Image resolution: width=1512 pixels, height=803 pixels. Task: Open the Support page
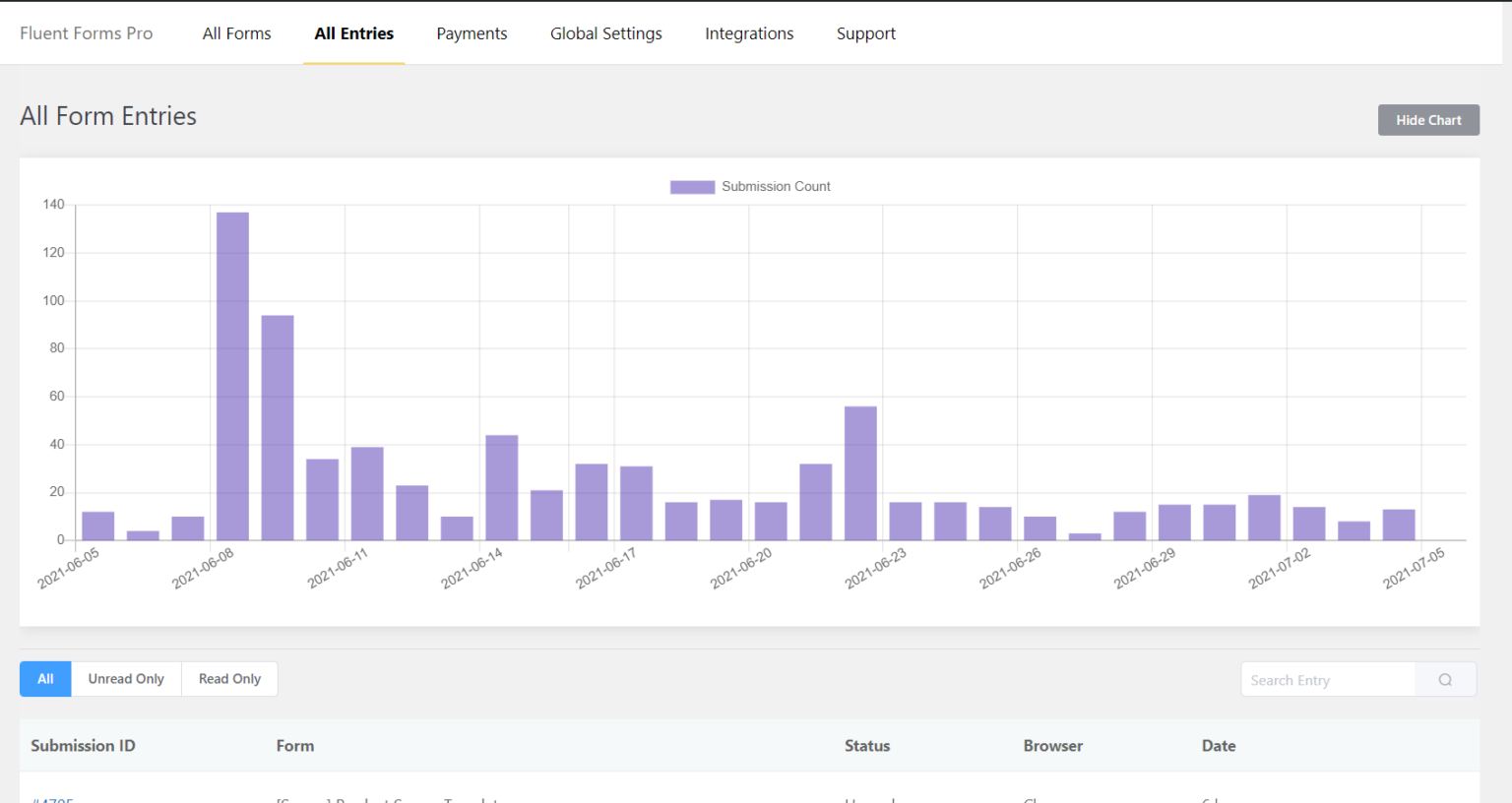pos(865,33)
